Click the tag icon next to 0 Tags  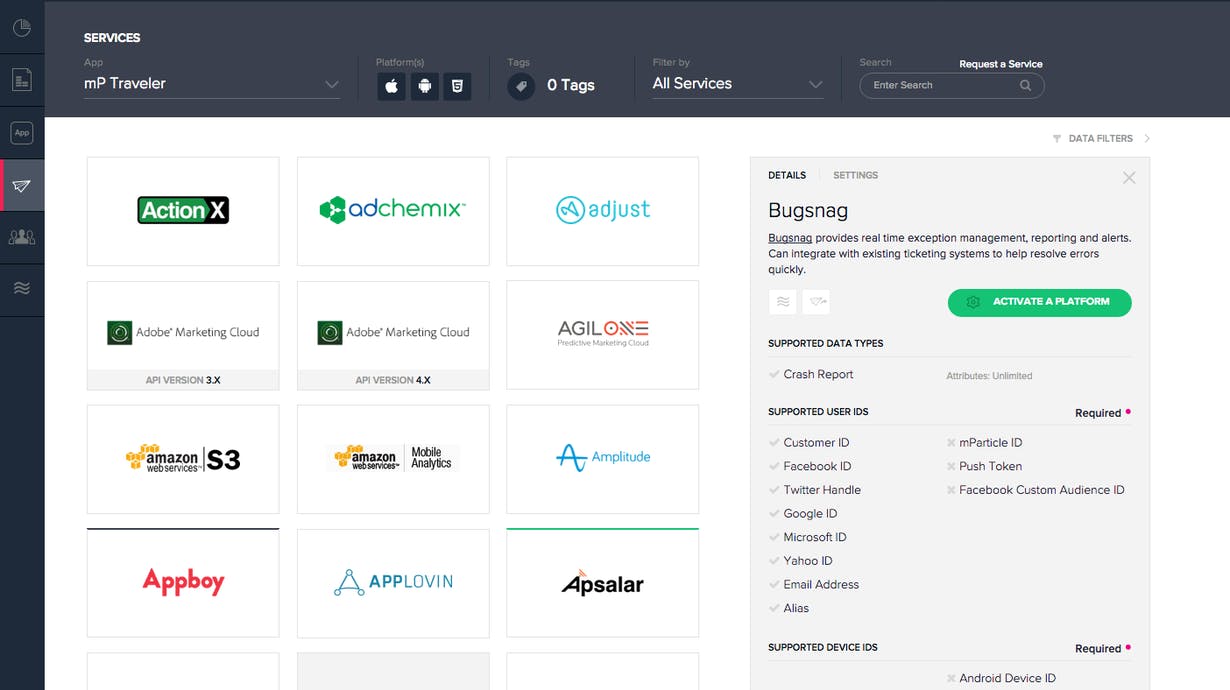521,86
